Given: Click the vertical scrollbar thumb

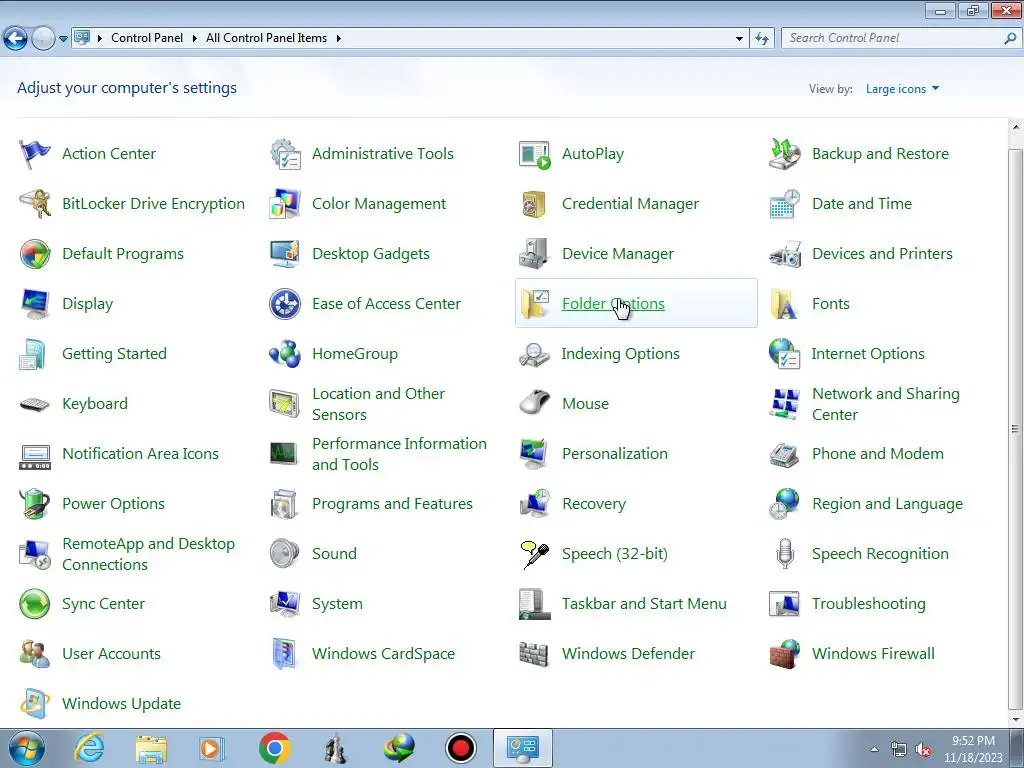Looking at the screenshot, I should tap(1015, 428).
